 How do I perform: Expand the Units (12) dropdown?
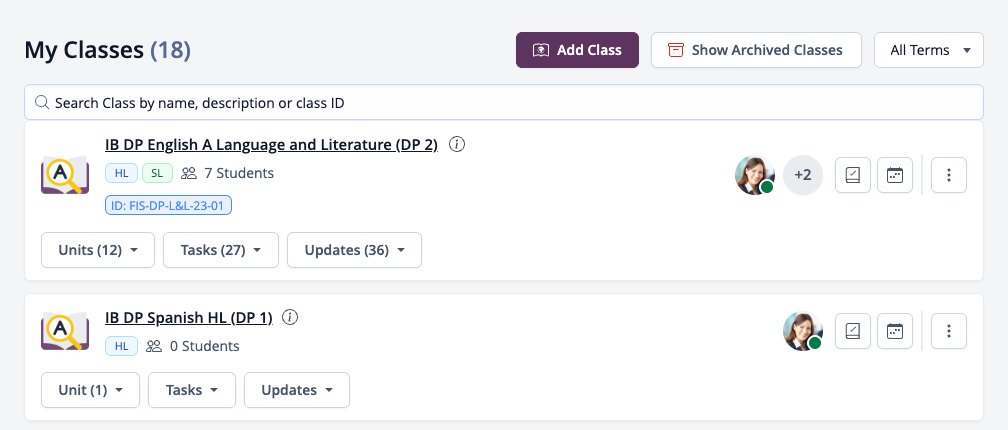pos(98,250)
